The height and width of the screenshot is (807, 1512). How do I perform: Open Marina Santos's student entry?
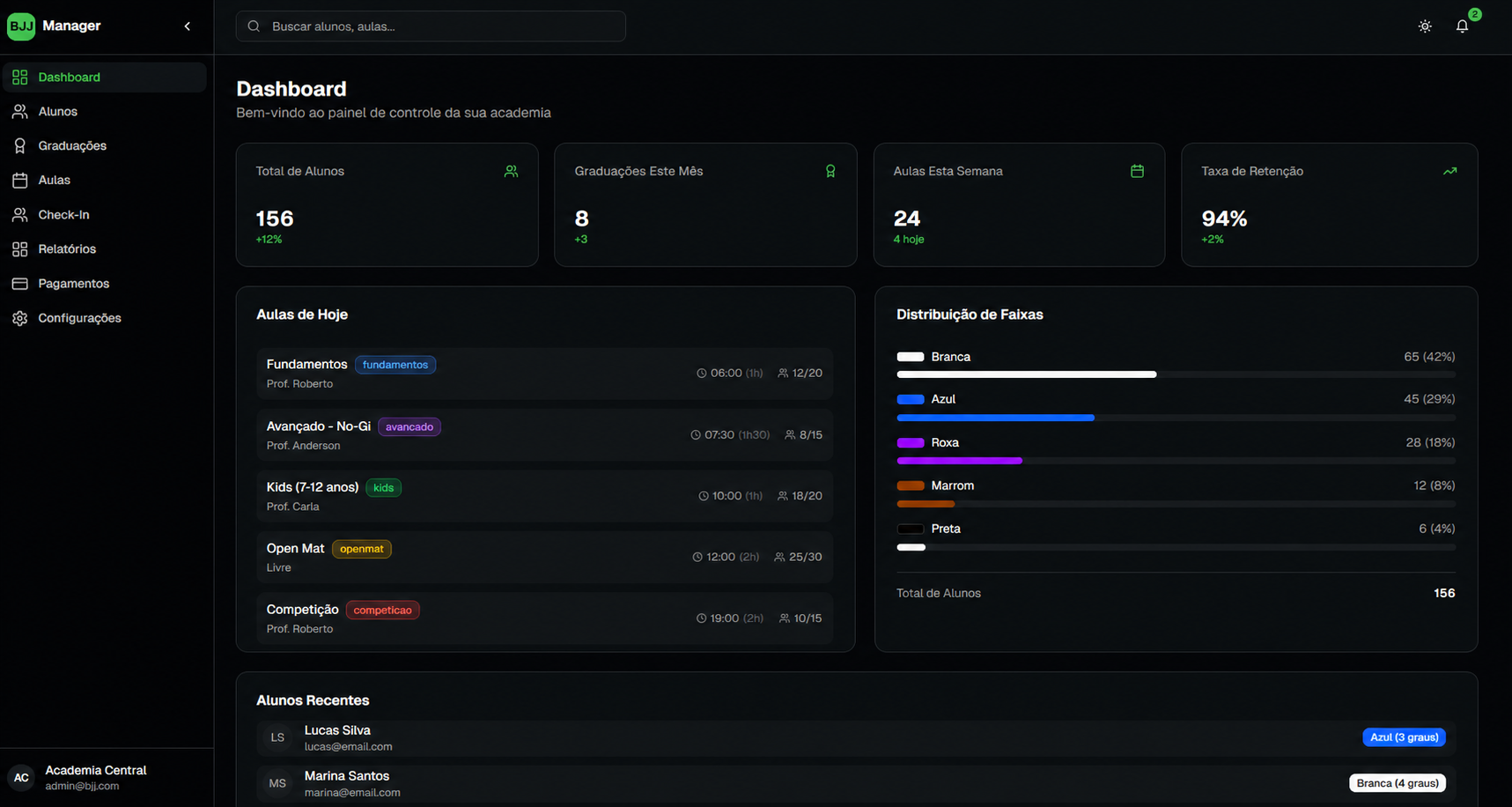click(856, 784)
